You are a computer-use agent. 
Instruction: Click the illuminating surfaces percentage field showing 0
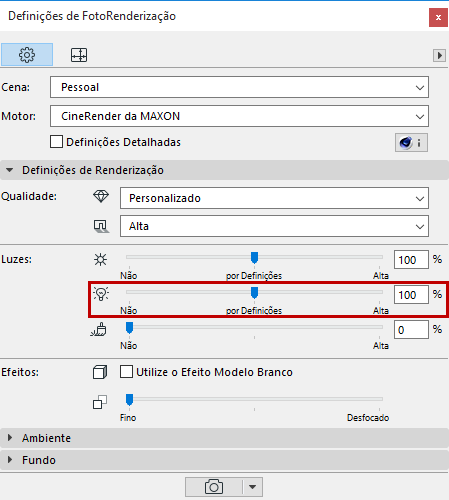[411, 330]
